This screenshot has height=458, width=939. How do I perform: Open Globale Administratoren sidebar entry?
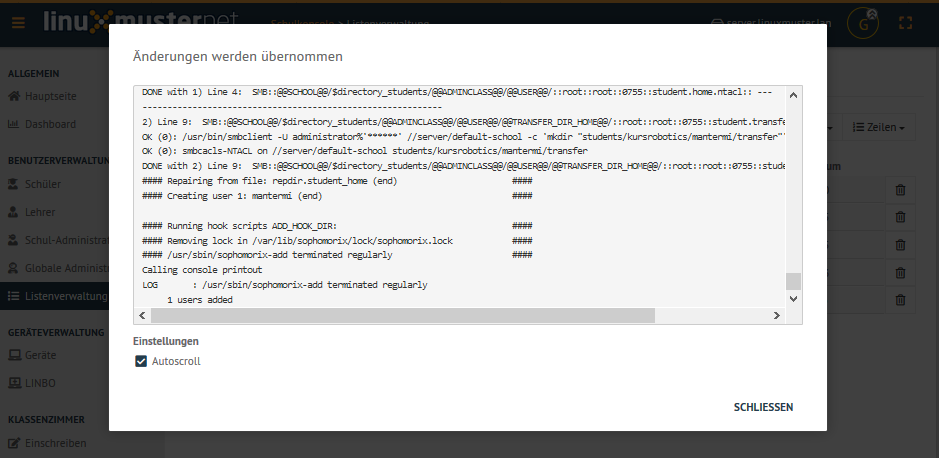click(58, 268)
